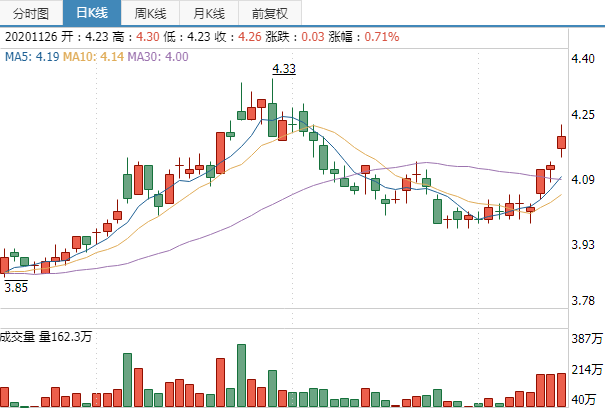Select the latest red candlestick at far right
The width and height of the screenshot is (605, 408).
point(561,142)
